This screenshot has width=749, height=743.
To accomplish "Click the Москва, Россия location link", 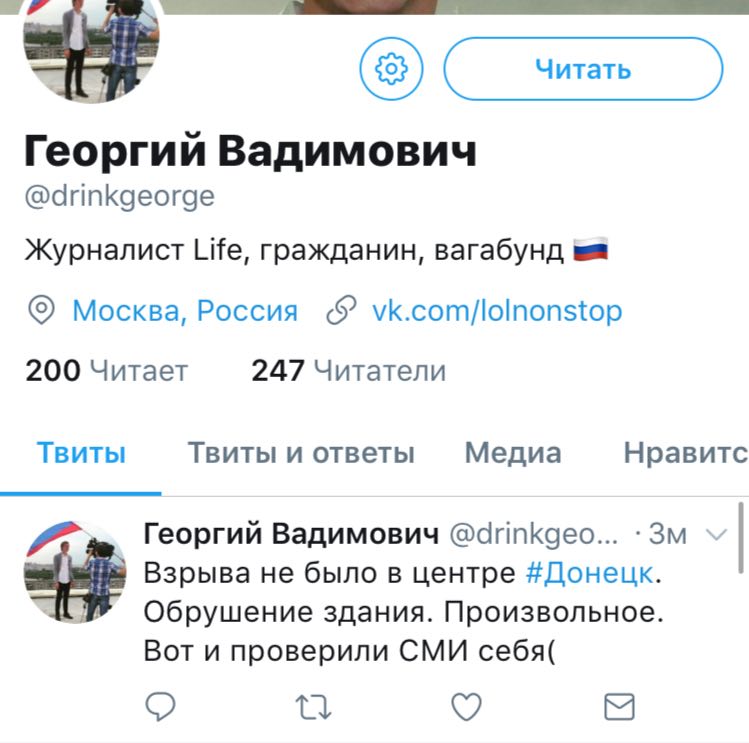I will pos(185,311).
